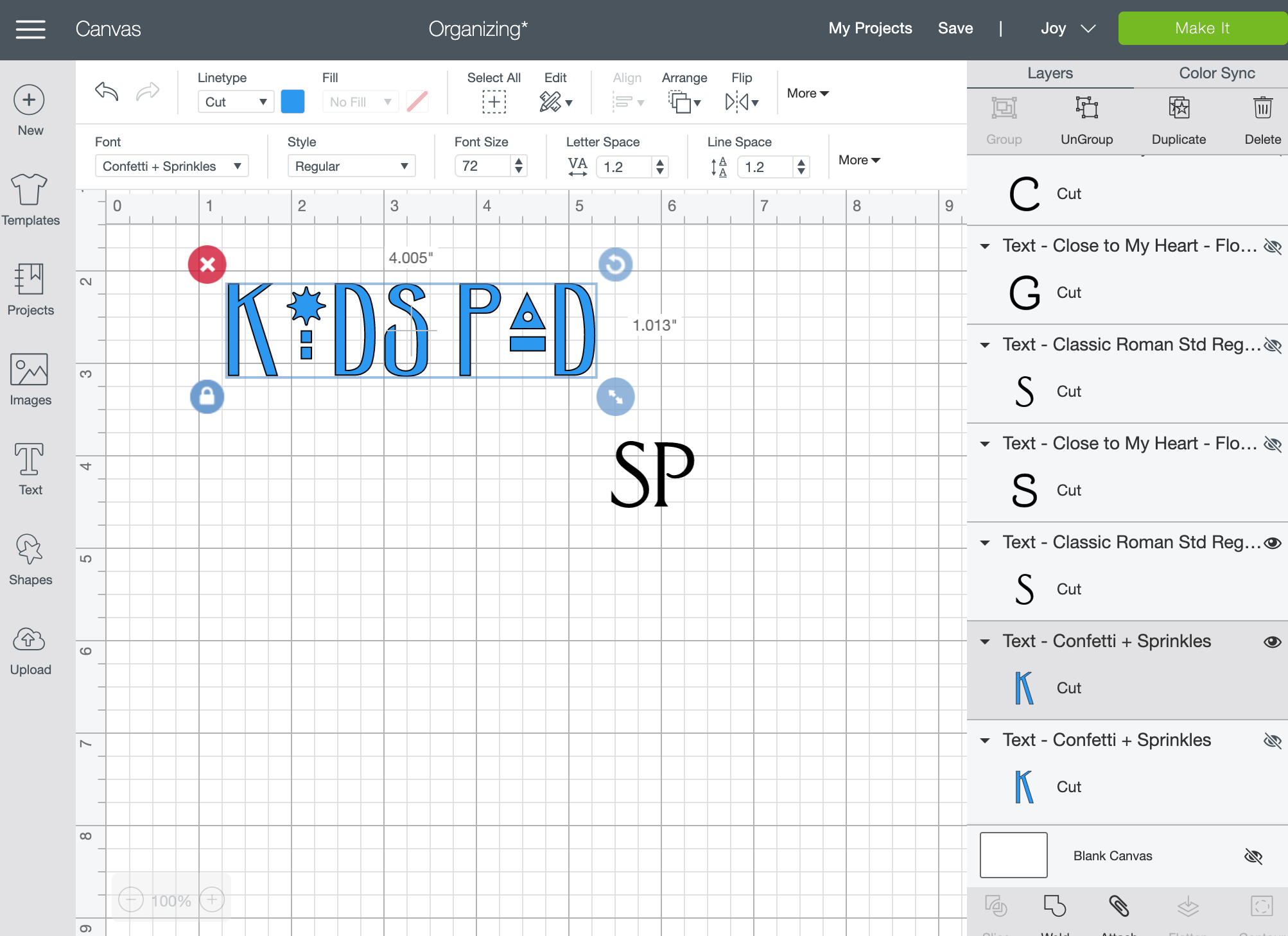Screen dimensions: 1288x936
Task: Open the Style Regular dropdown
Action: (x=351, y=166)
